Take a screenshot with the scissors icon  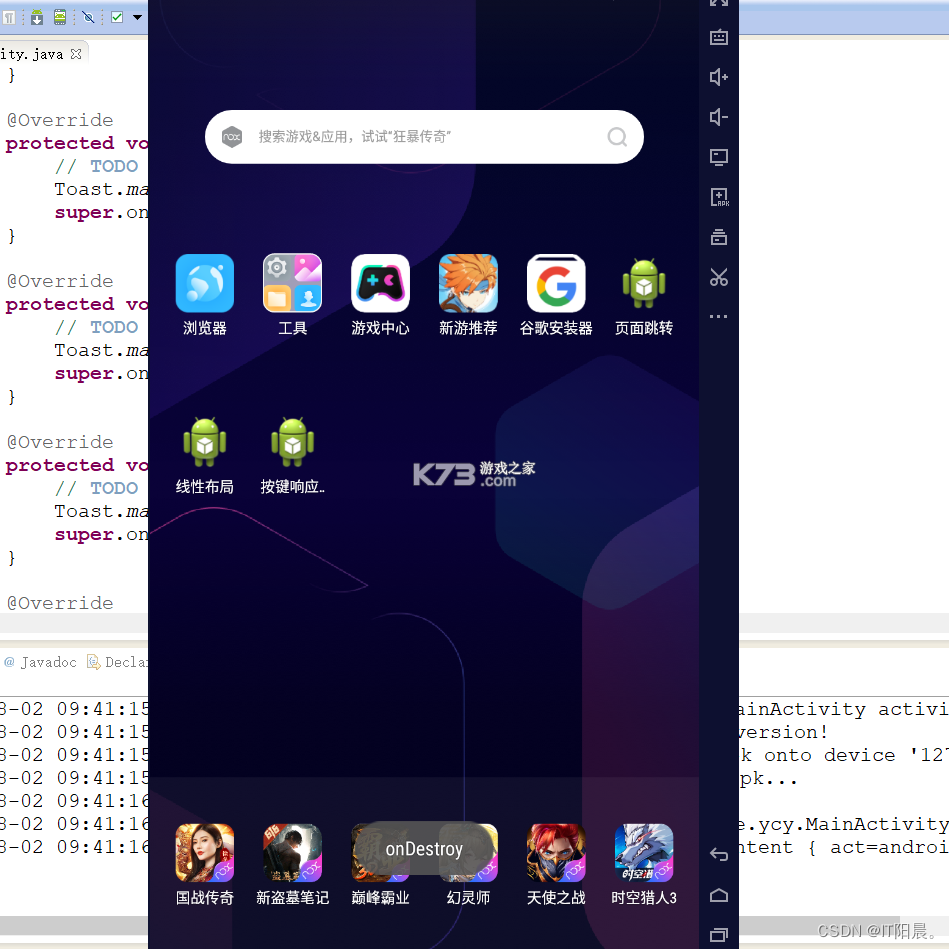[x=718, y=277]
